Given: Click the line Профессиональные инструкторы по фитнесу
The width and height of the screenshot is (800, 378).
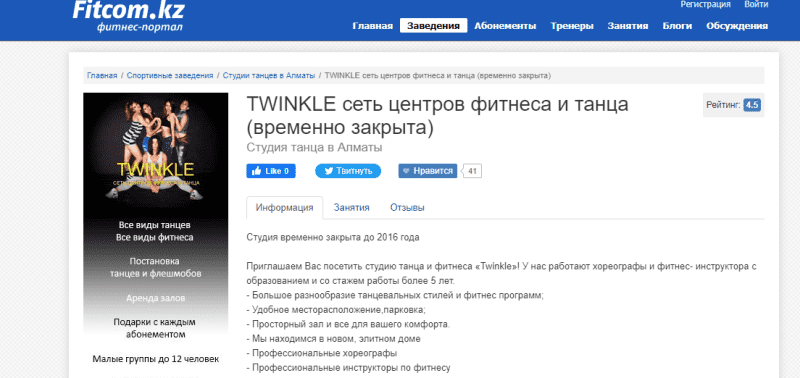Looking at the screenshot, I should click(348, 368).
